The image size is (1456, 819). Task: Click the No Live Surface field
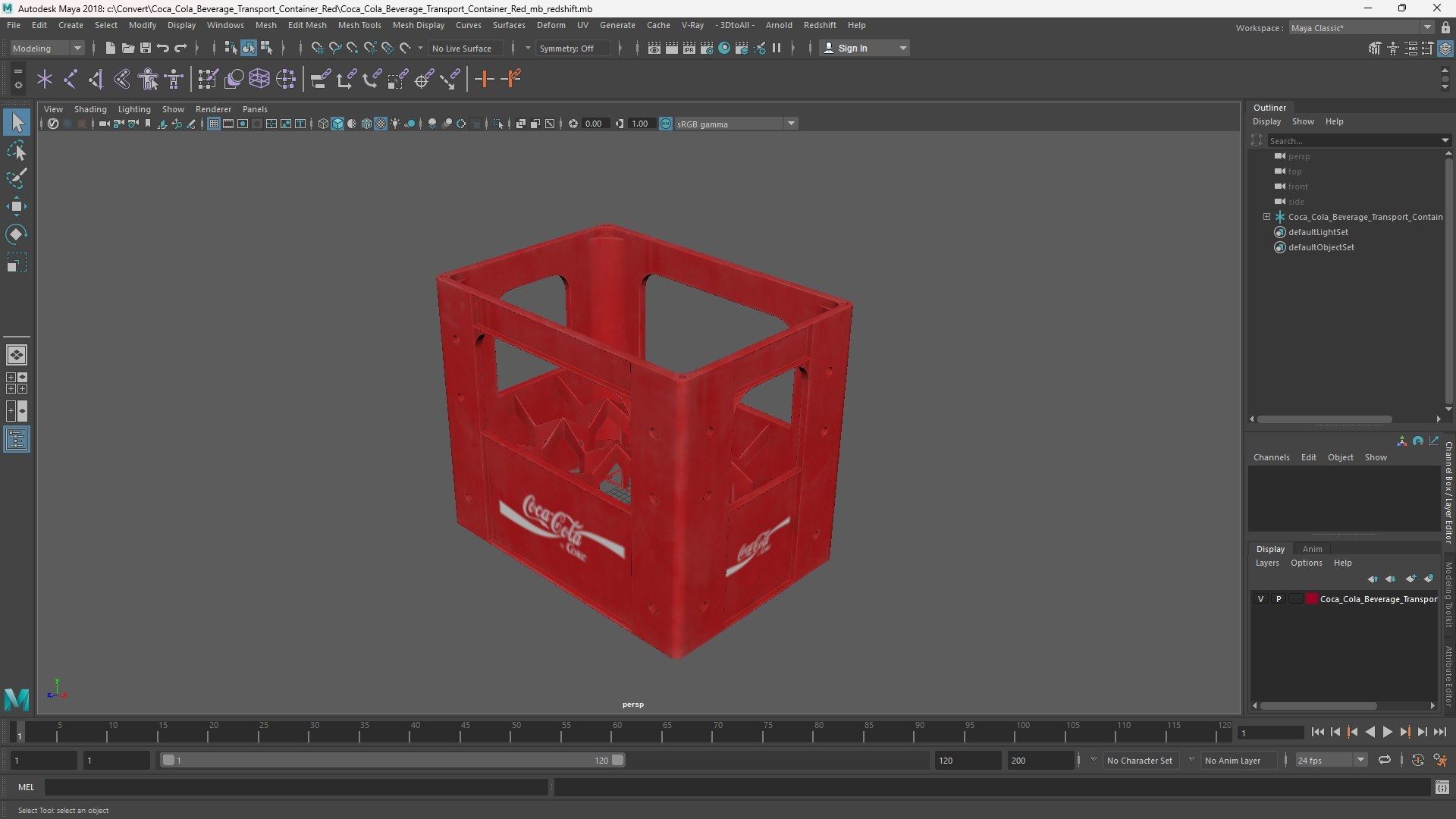464,48
